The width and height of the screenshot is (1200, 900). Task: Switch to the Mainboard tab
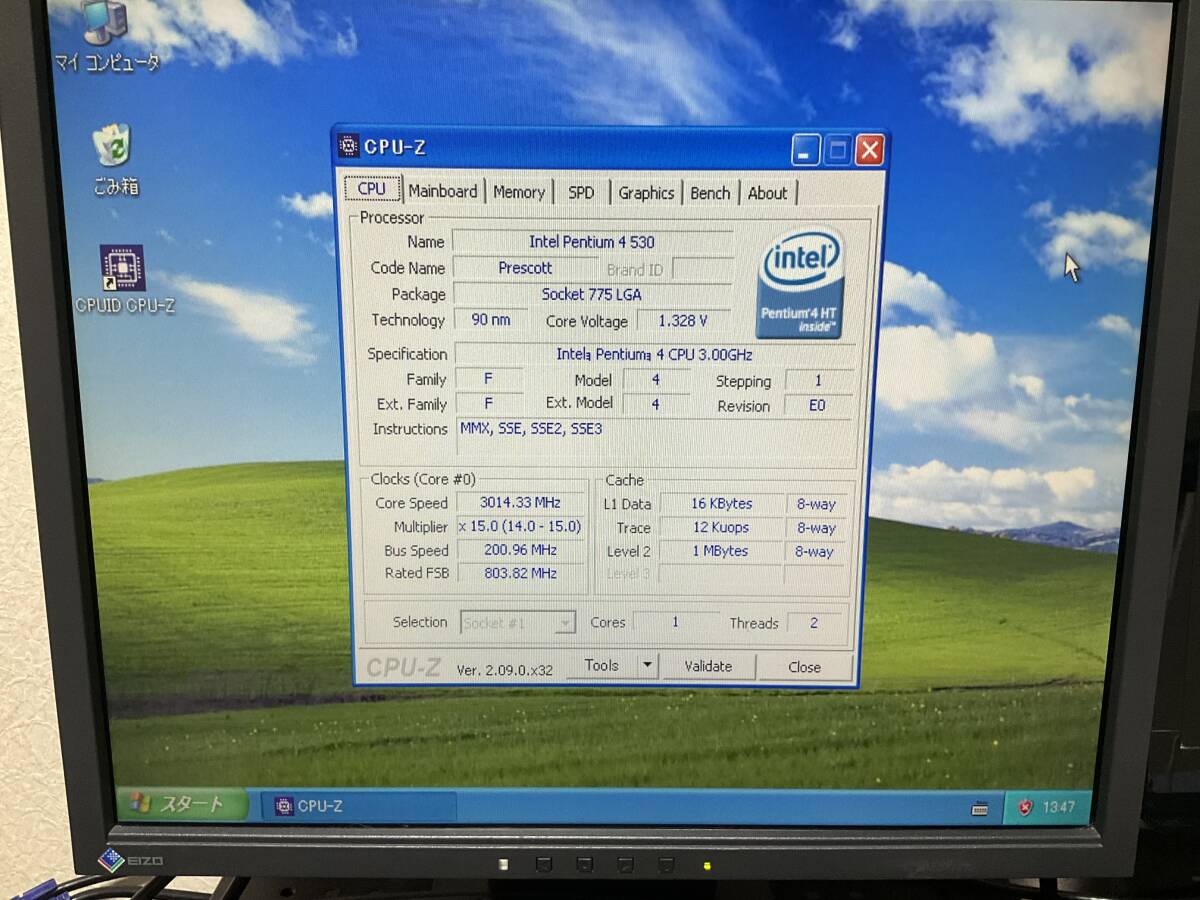[443, 191]
